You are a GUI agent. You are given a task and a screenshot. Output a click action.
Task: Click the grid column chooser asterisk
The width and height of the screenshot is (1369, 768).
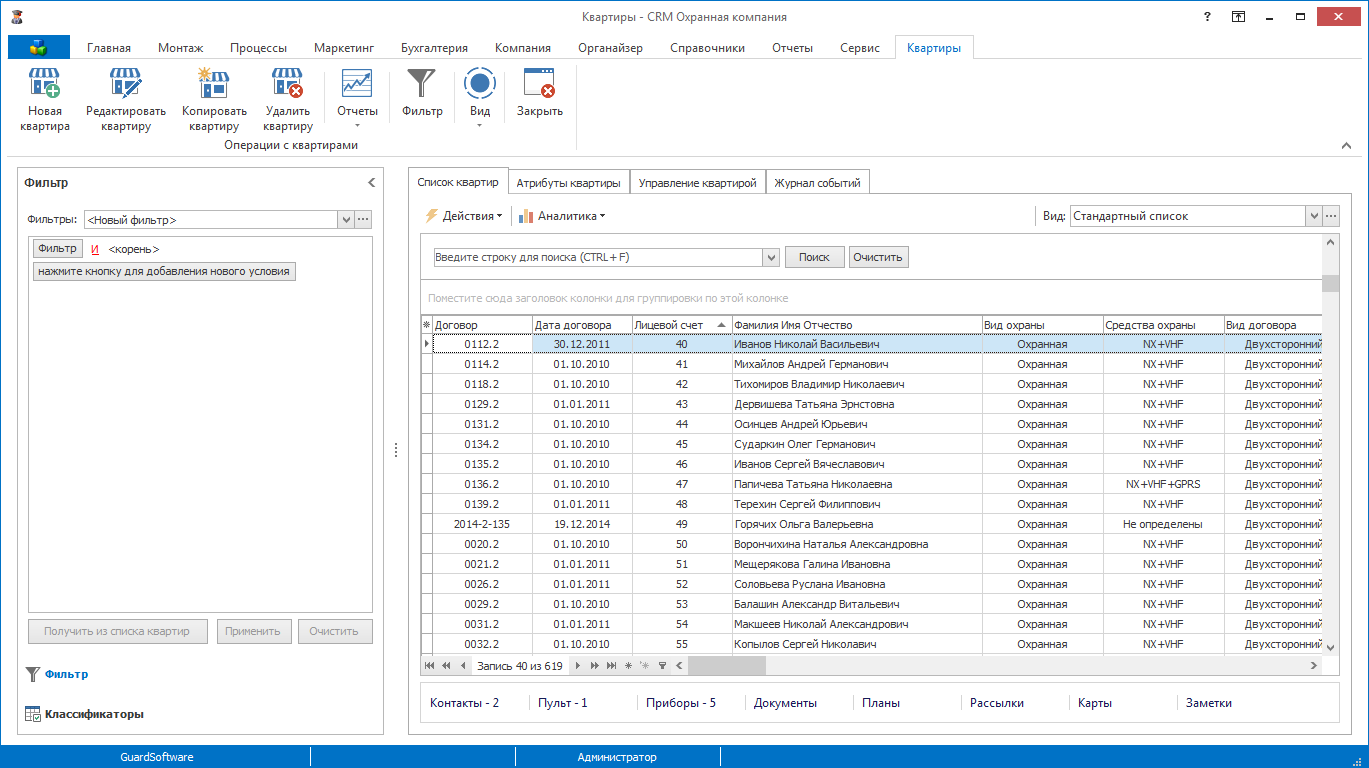(426, 325)
